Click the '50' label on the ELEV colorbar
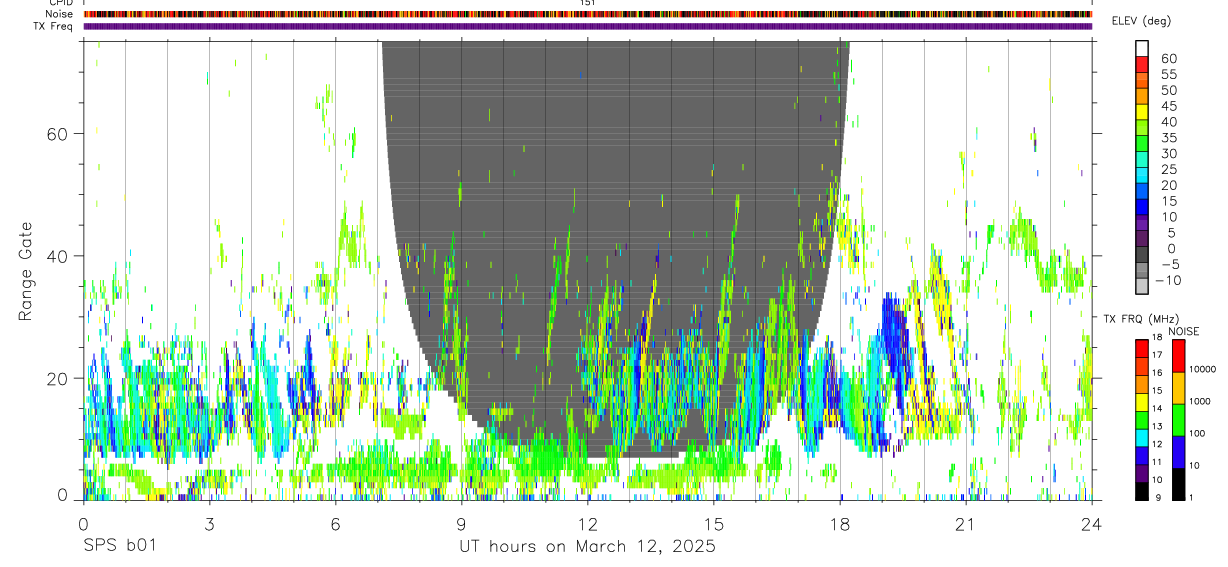The image size is (1228, 567). 1168,91
